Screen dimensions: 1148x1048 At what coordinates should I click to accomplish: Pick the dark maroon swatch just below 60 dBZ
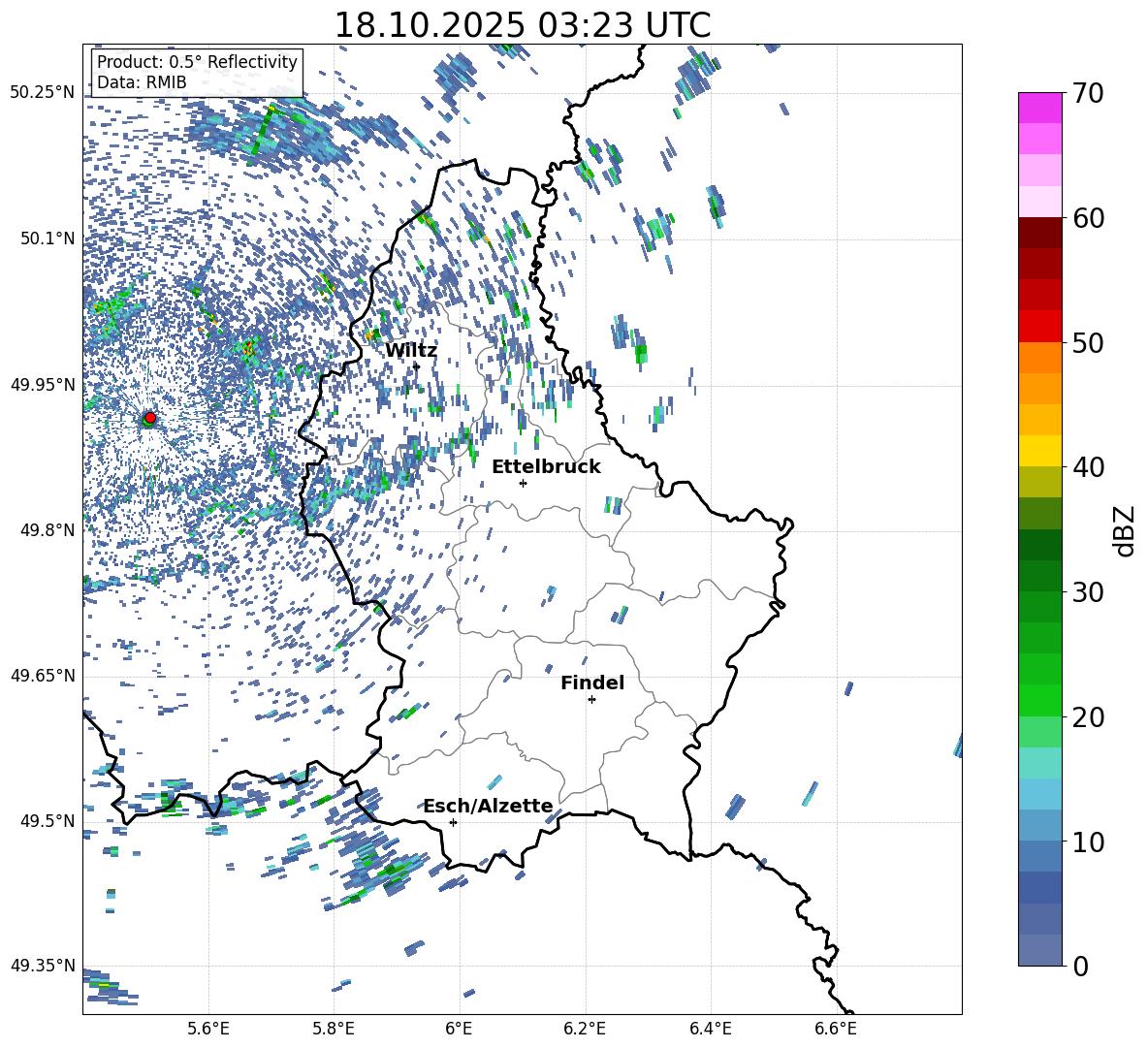[1040, 233]
